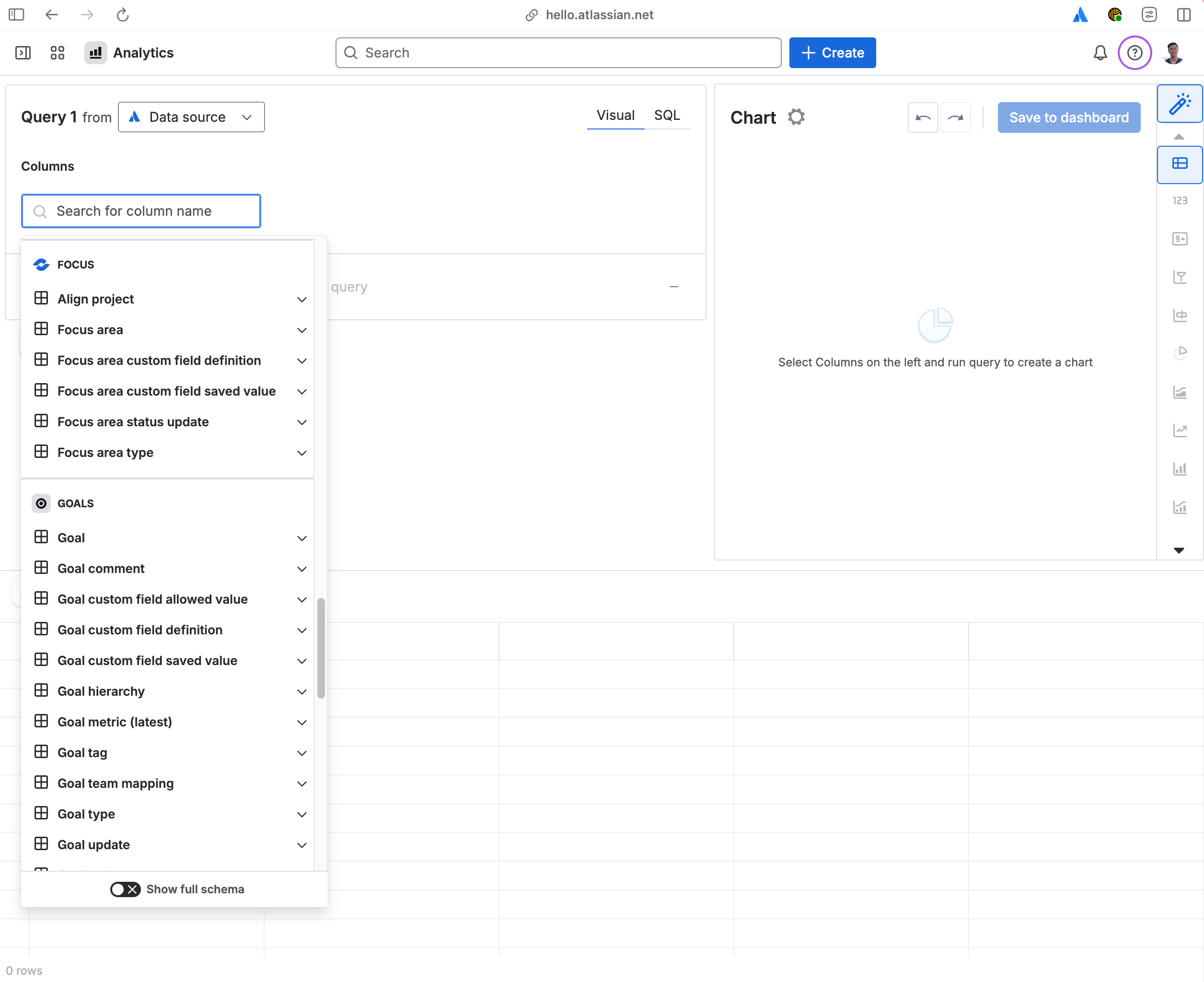This screenshot has width=1204, height=982.
Task: Open the Data source dropdown
Action: (x=191, y=117)
